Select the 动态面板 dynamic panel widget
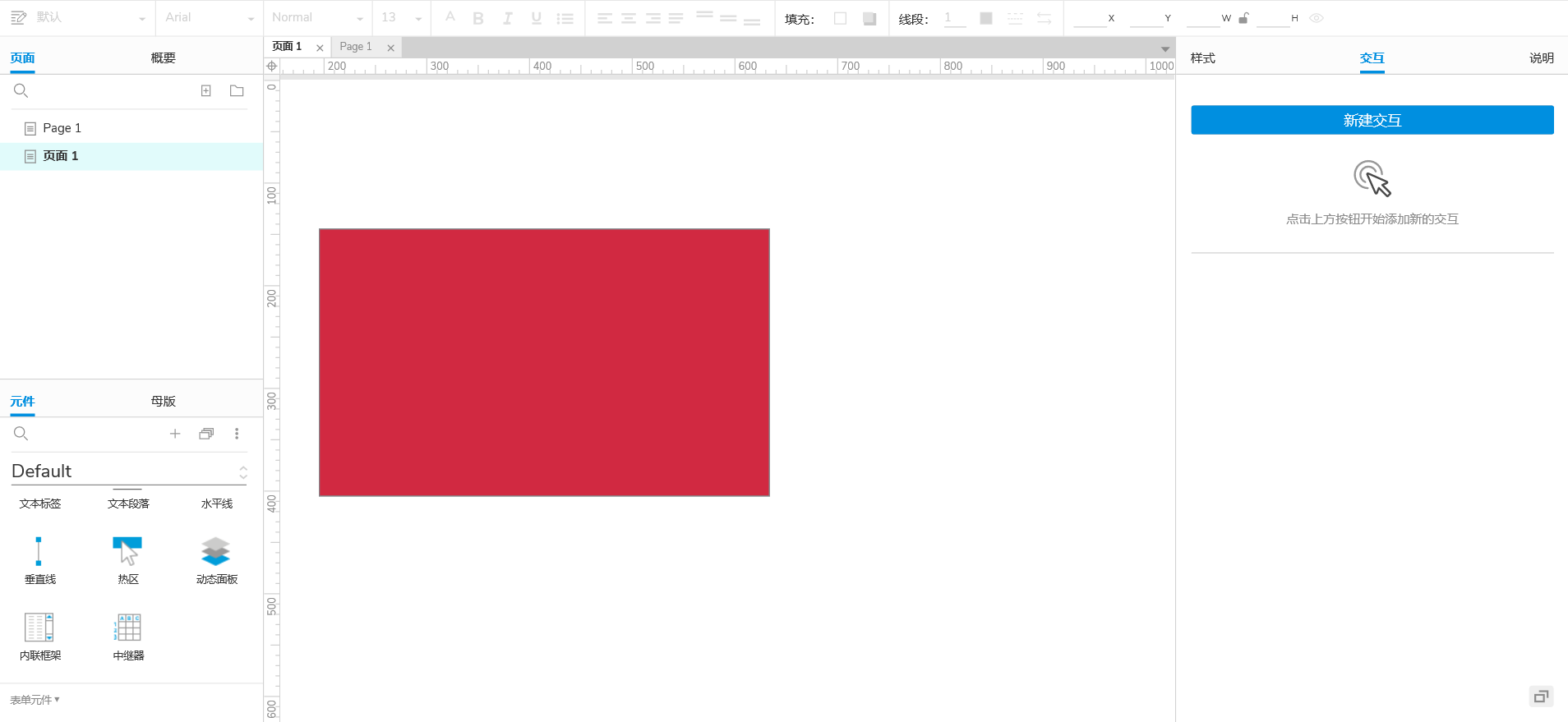Viewport: 1568px width, 722px height. pyautogui.click(x=216, y=560)
